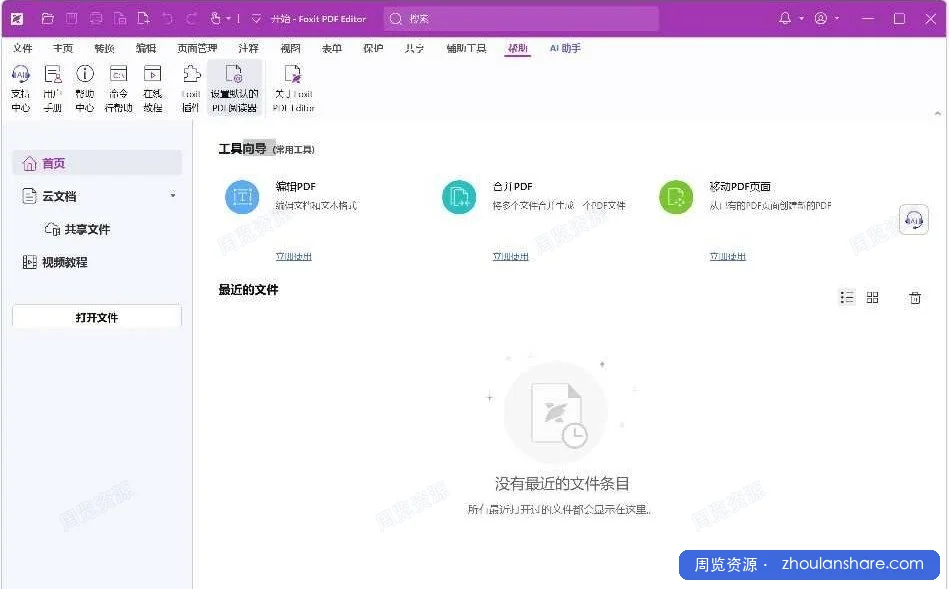Switch to the 保护 ribbon tab
The width and height of the screenshot is (949, 589).
click(373, 48)
